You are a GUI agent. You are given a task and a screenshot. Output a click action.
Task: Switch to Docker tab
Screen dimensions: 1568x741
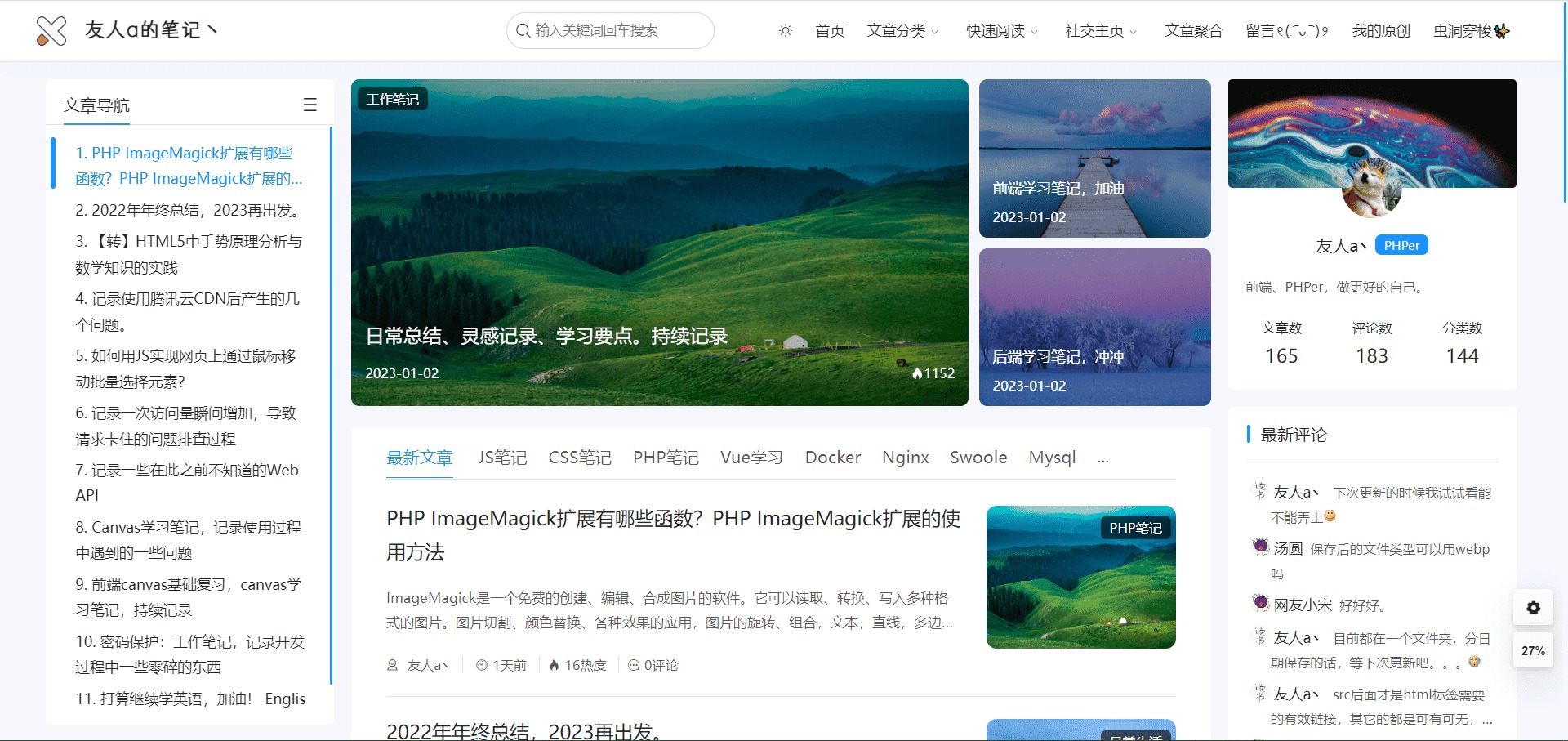833,458
